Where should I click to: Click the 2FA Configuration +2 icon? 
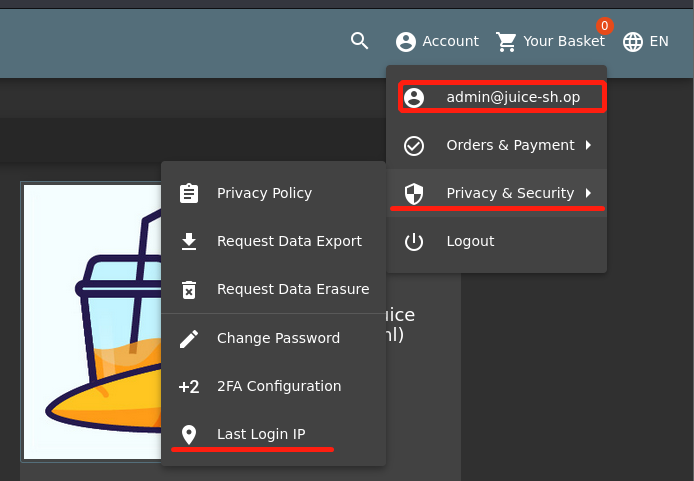click(189, 386)
